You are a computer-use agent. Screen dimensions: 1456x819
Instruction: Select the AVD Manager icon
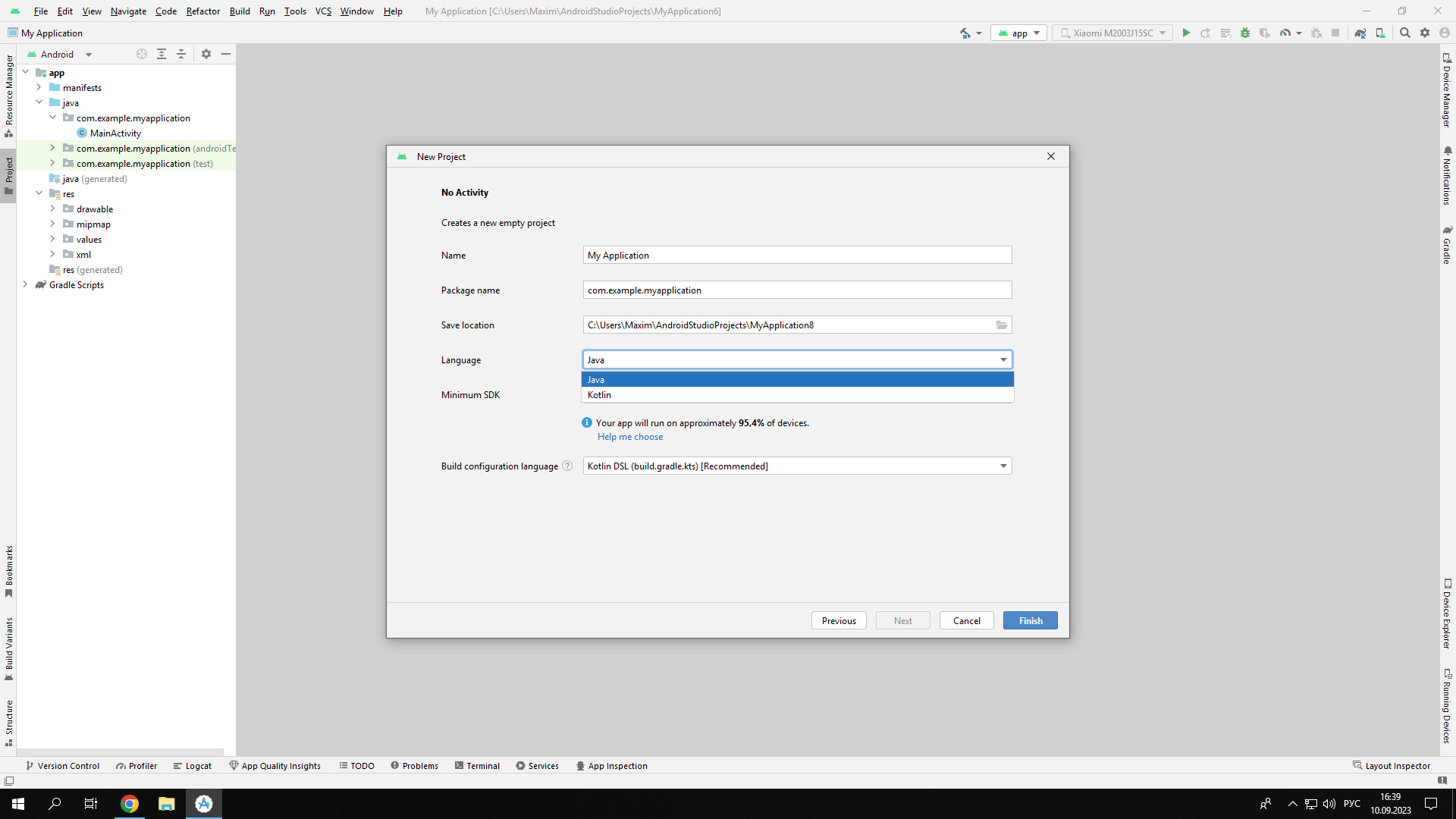1381,33
